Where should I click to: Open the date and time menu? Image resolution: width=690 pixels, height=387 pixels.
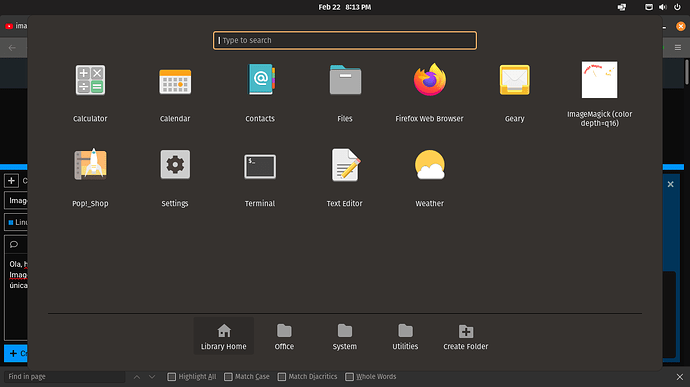345,7
